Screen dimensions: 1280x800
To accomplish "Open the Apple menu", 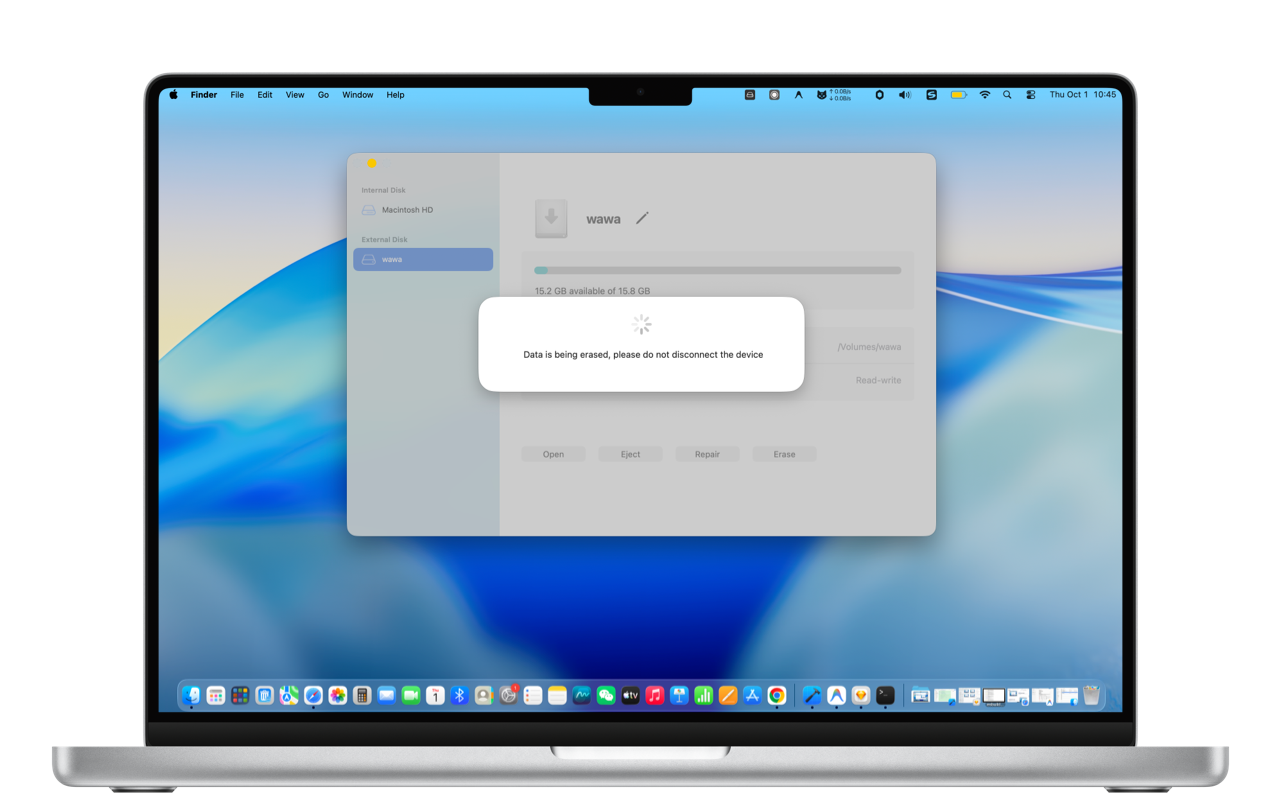I will tap(173, 95).
